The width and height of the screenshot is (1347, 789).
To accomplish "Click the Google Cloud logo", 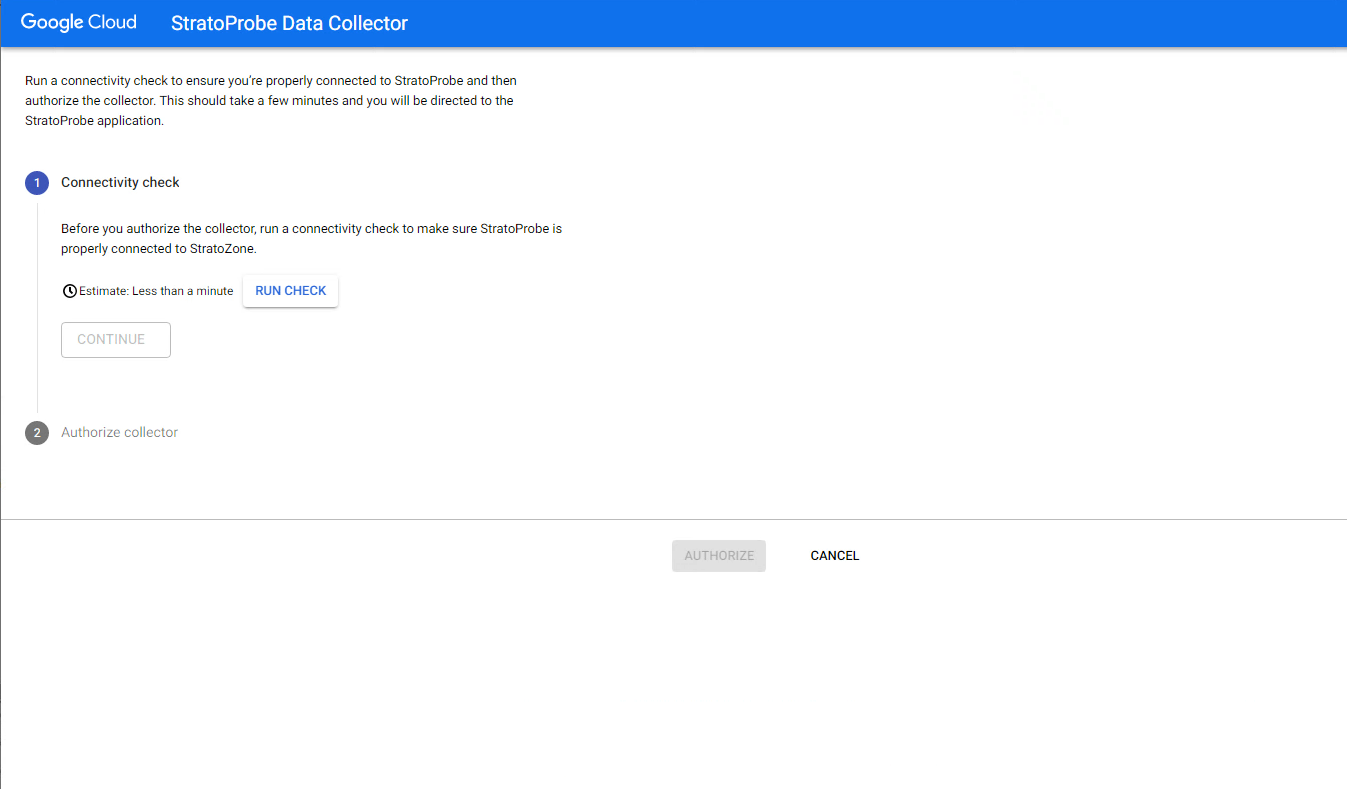I will pyautogui.click(x=79, y=22).
